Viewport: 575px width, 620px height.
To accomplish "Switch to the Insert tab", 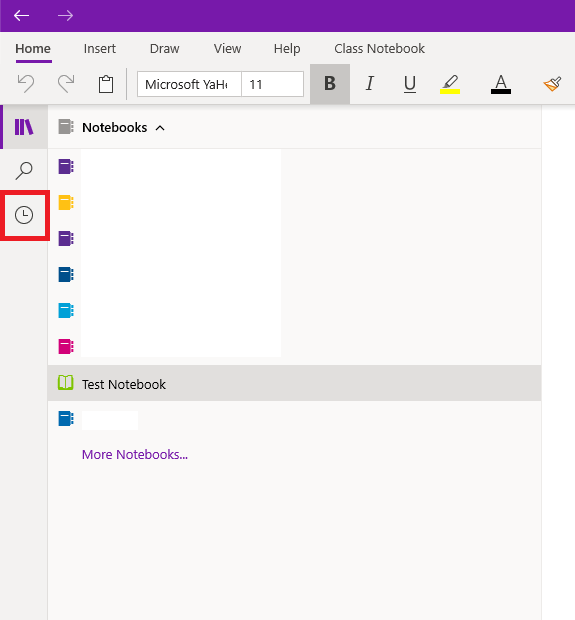I will pos(100,49).
